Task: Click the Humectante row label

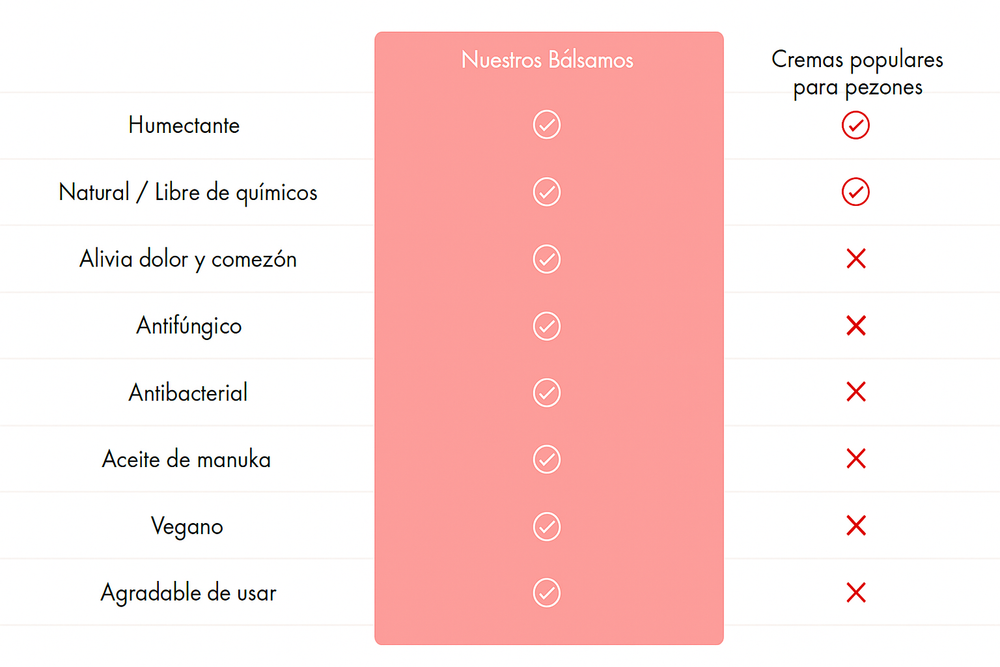Action: [184, 125]
